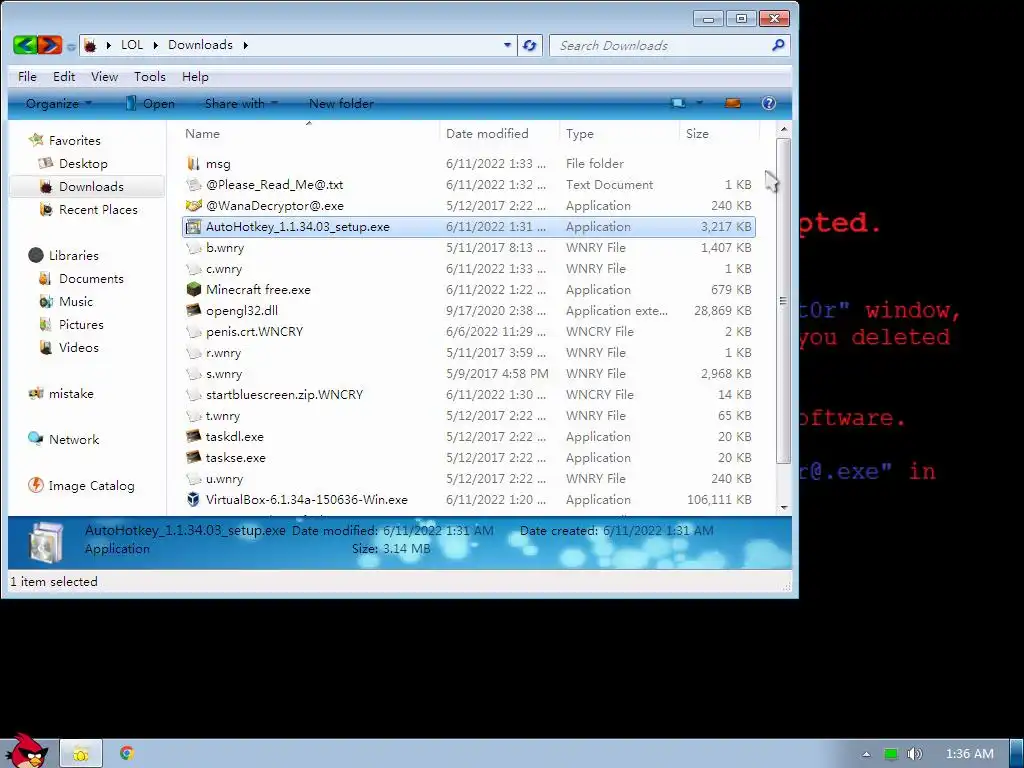The width and height of the screenshot is (1024, 768).
Task: Click the file list scroll down arrow
Action: 784,507
